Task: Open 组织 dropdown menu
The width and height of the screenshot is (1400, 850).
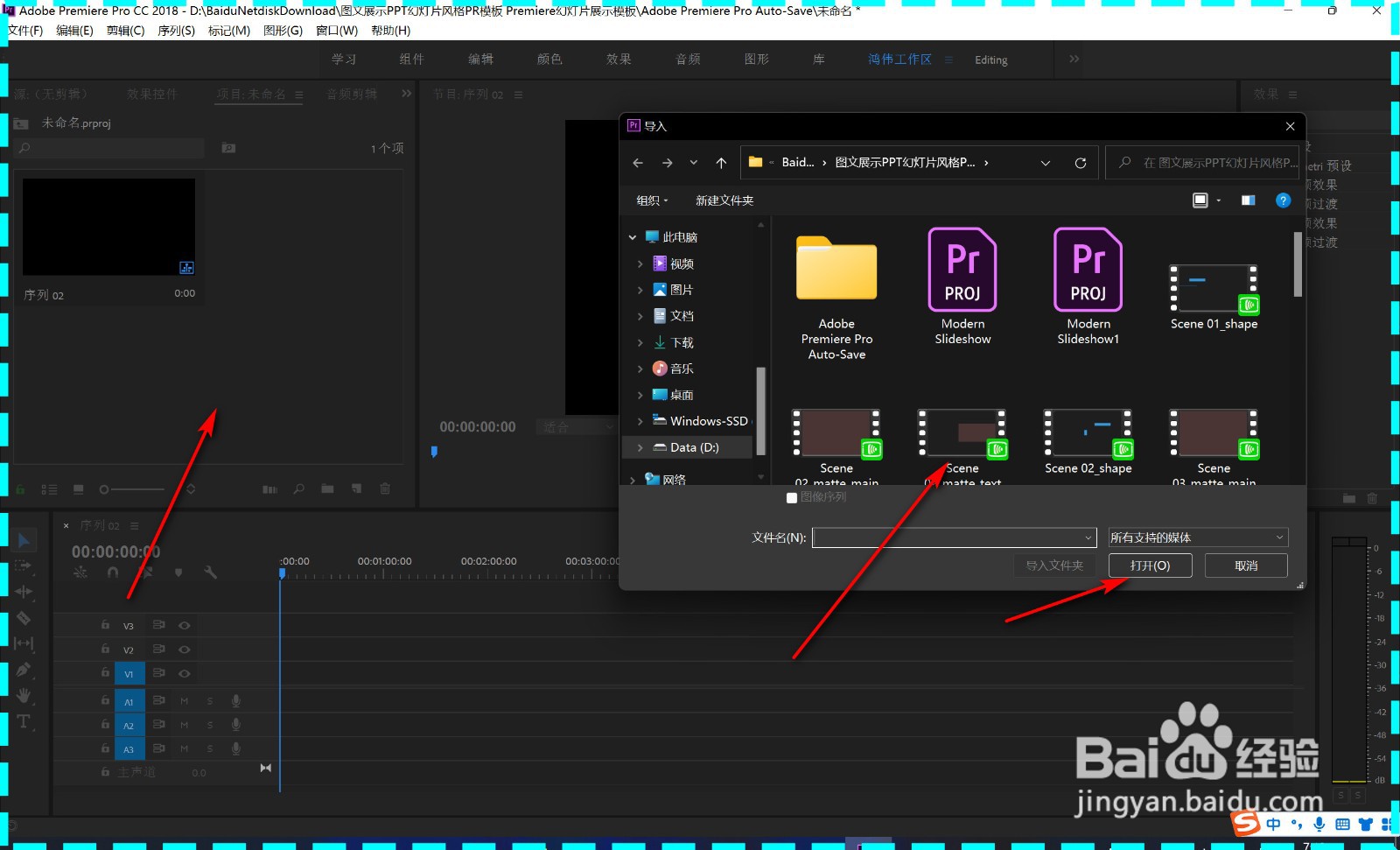Action: coord(652,200)
